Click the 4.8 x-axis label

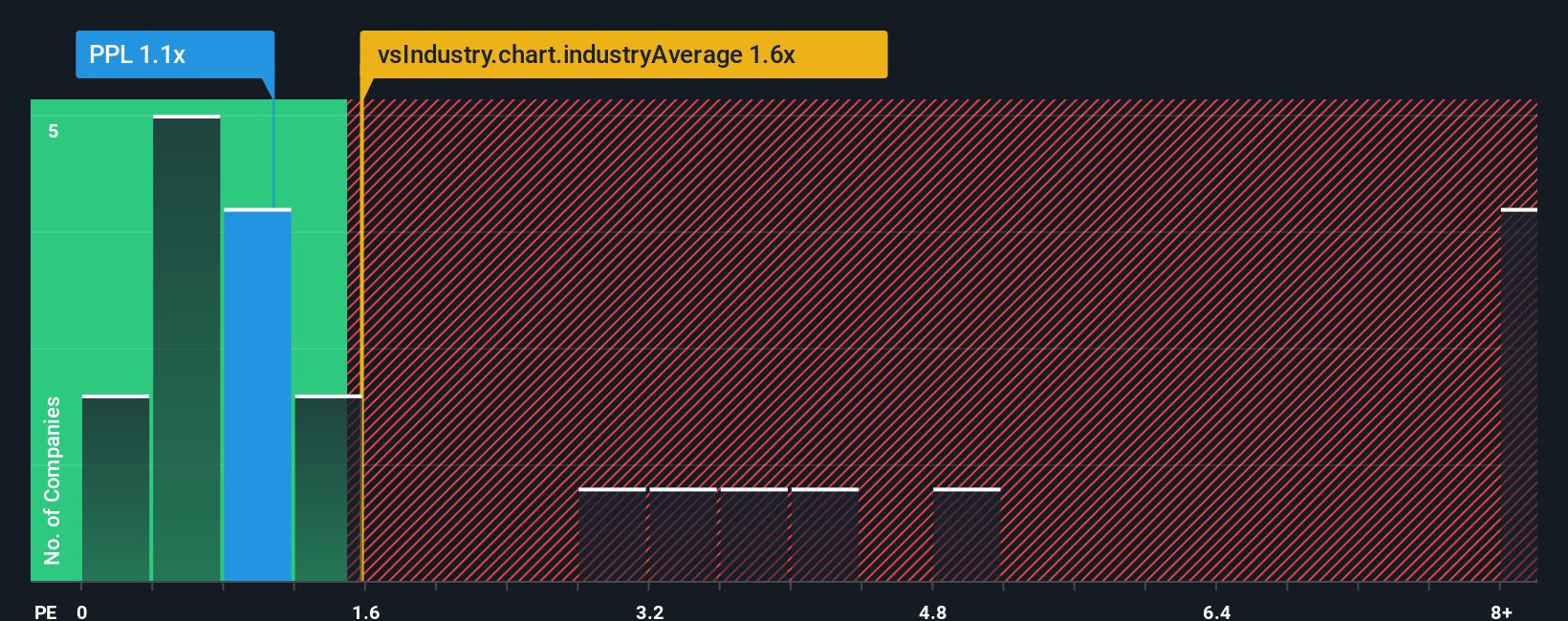932,611
